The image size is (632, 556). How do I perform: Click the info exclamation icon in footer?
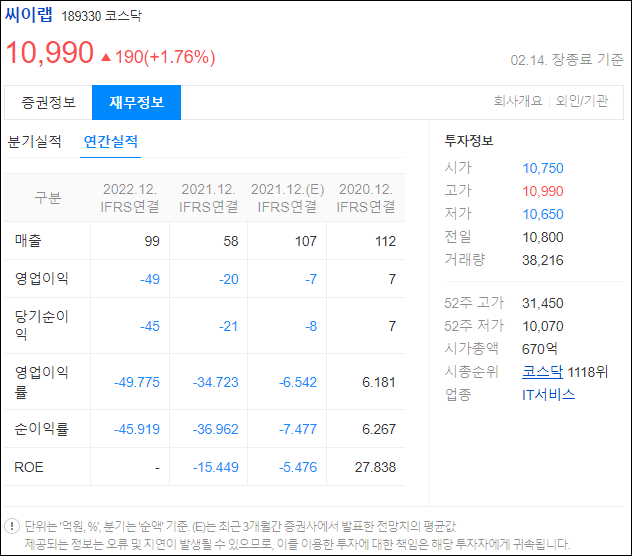coord(12,526)
